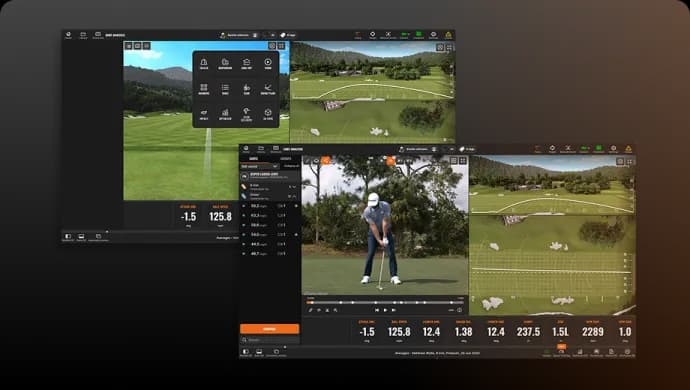690x390 pixels.
Task: Click the target icon in front window toolbar
Action: point(552,149)
